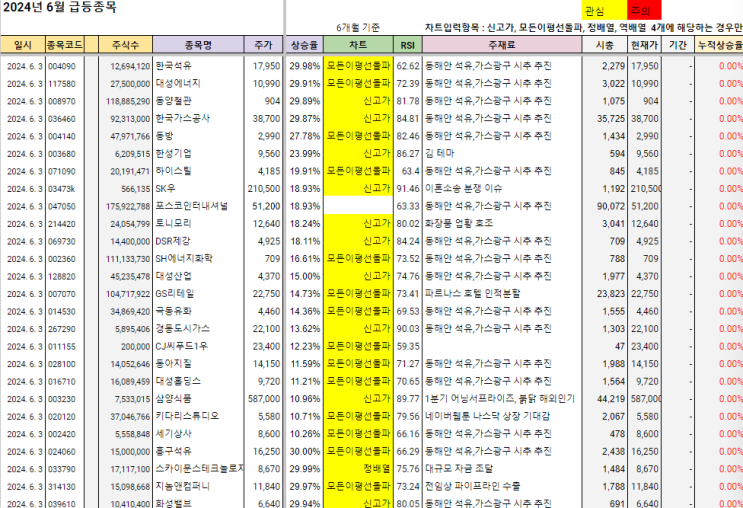Select the empty 차트 cell for 포스코인터내셔널
743x508 pixels.
358,206
